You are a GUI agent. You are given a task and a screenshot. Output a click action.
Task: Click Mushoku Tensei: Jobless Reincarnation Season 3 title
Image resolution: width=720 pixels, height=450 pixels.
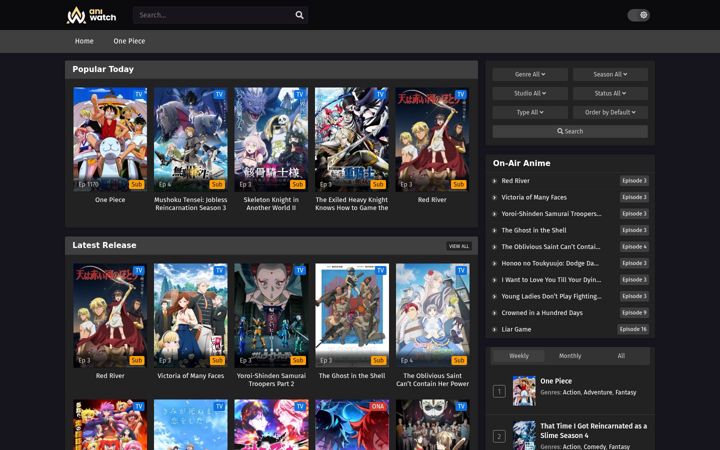click(x=191, y=204)
